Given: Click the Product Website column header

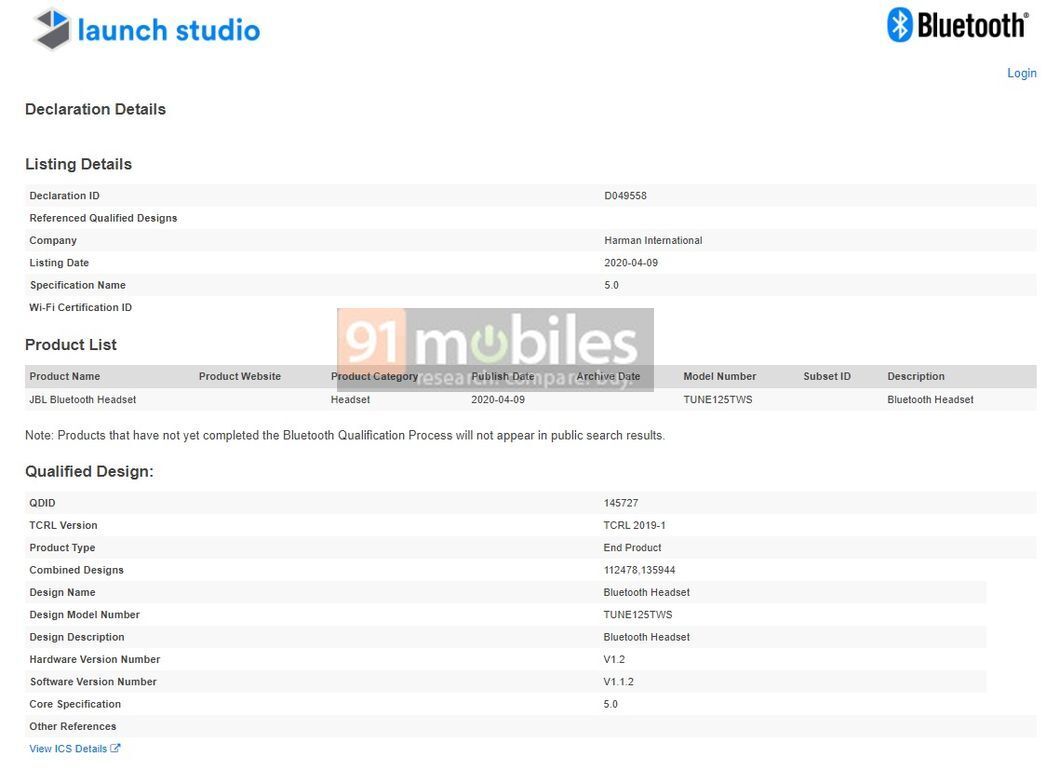Looking at the screenshot, I should tap(240, 377).
